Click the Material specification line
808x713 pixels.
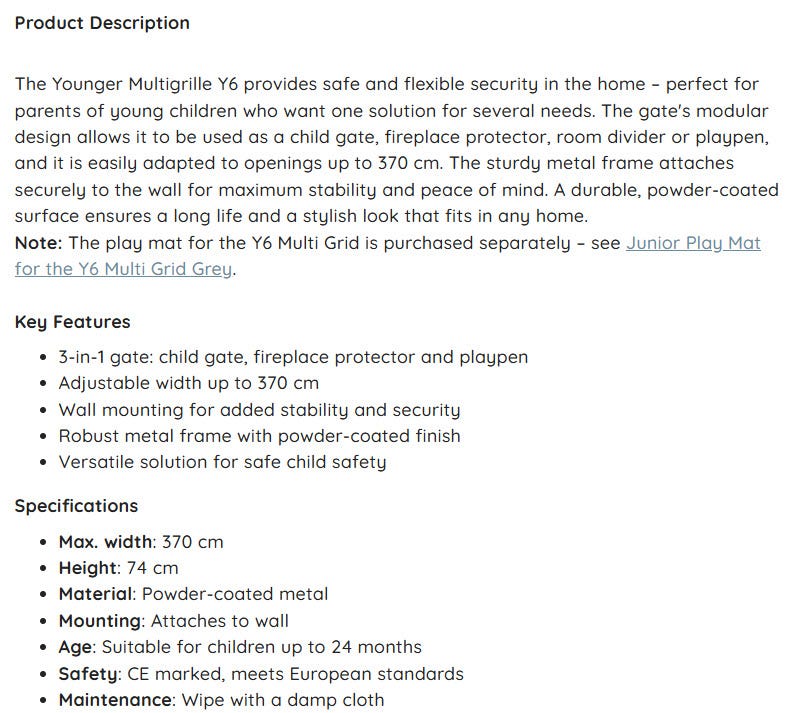[x=193, y=595]
